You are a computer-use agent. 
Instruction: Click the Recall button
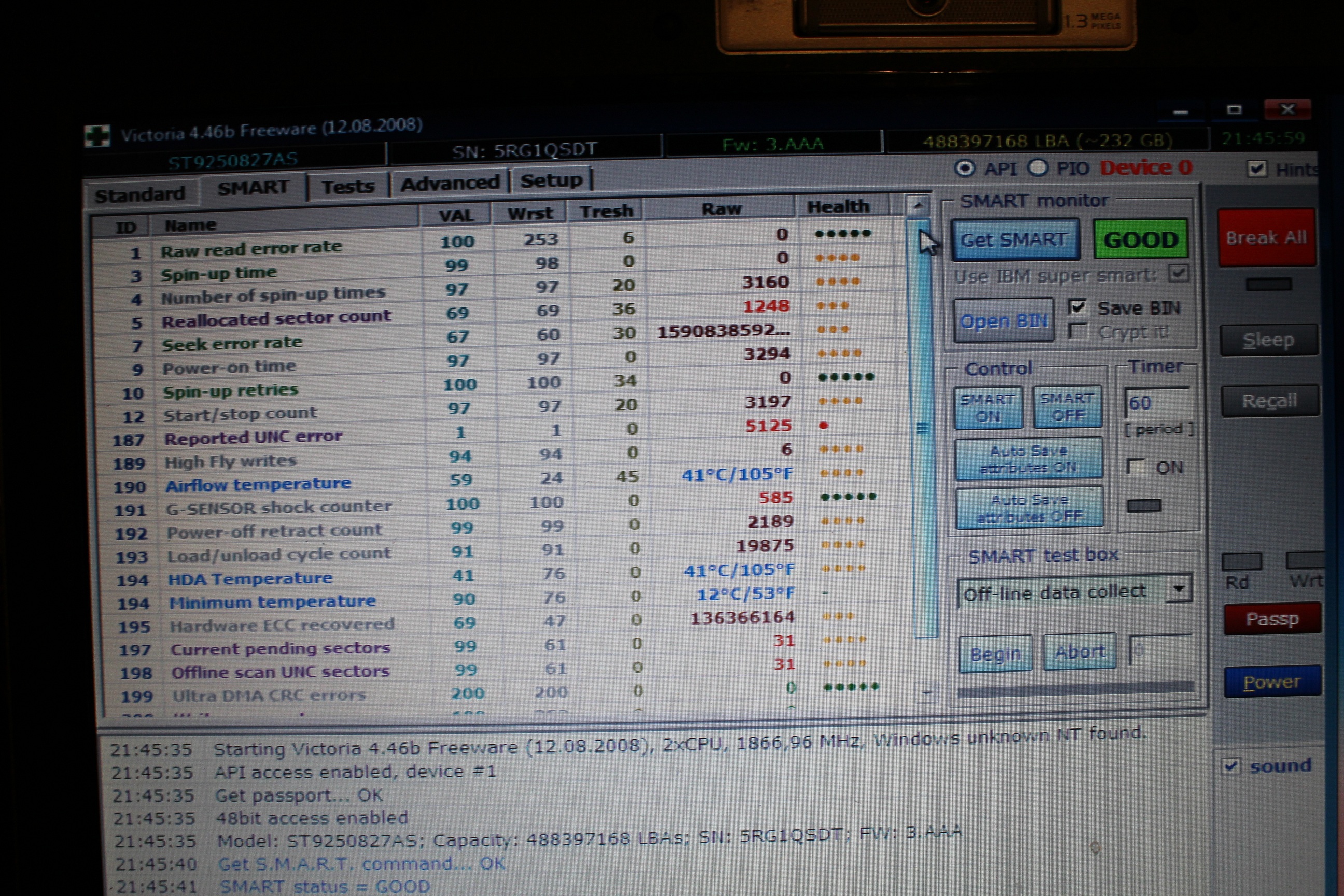click(x=1270, y=401)
